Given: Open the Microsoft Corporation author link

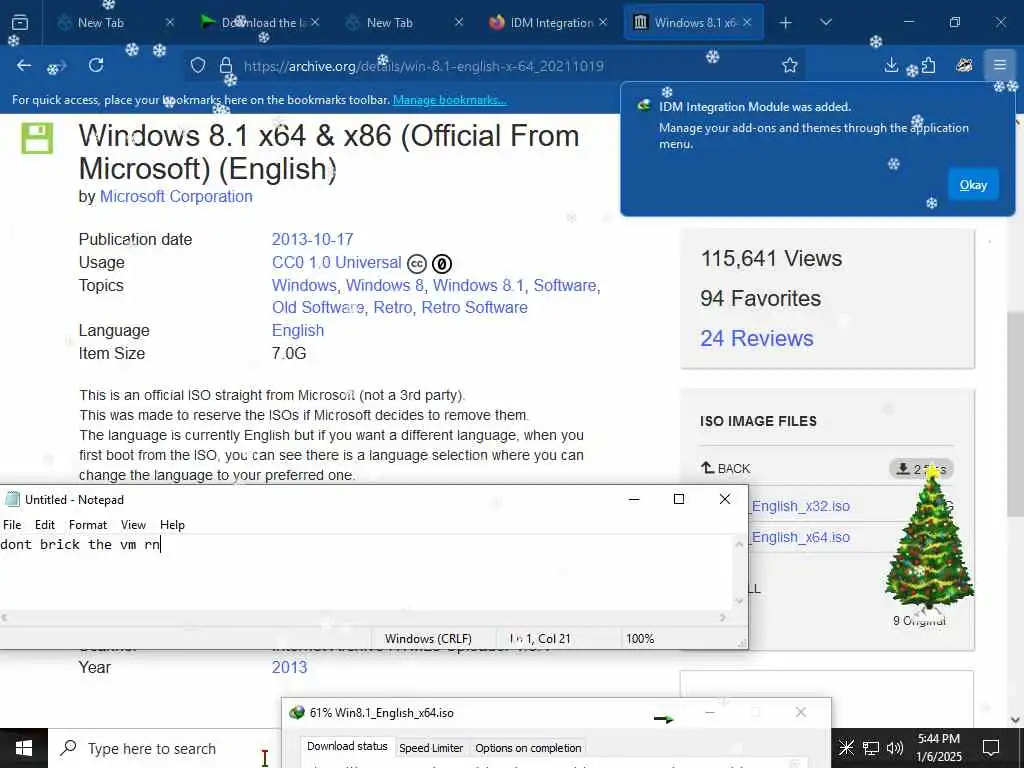Looking at the screenshot, I should (176, 197).
